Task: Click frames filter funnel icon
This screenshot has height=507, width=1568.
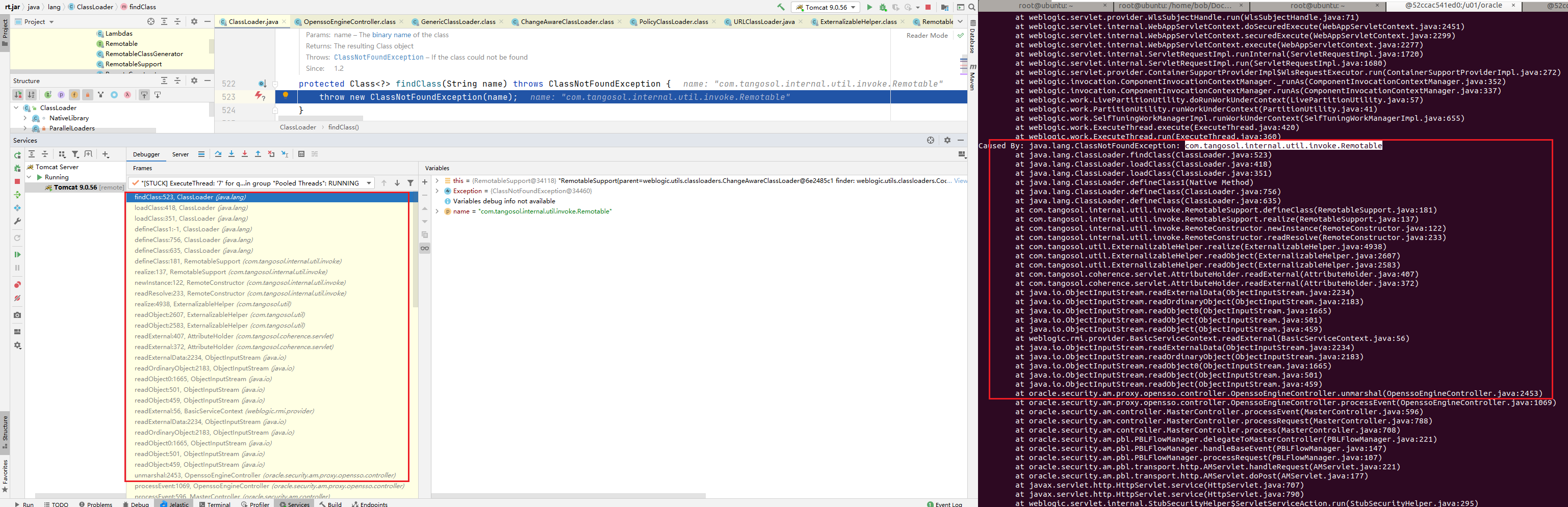Action: 410,183
